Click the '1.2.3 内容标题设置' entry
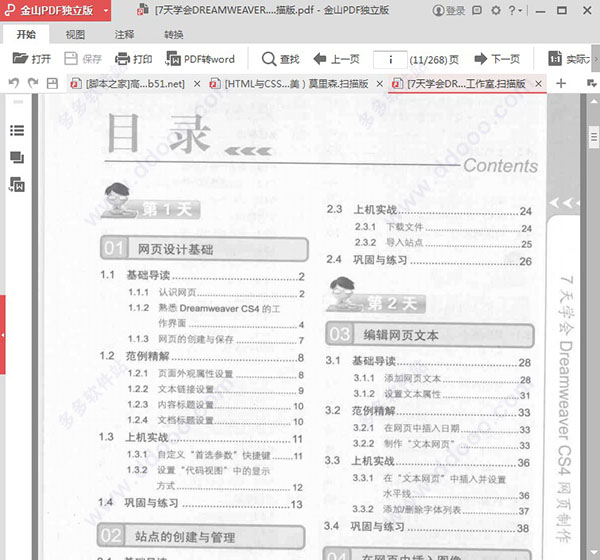 point(215,405)
